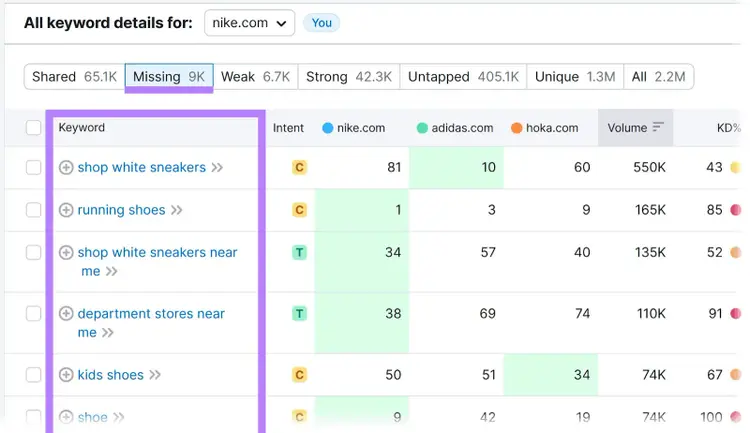The width and height of the screenshot is (750, 433).
Task: Click the 135K volume value
Action: 650,252
